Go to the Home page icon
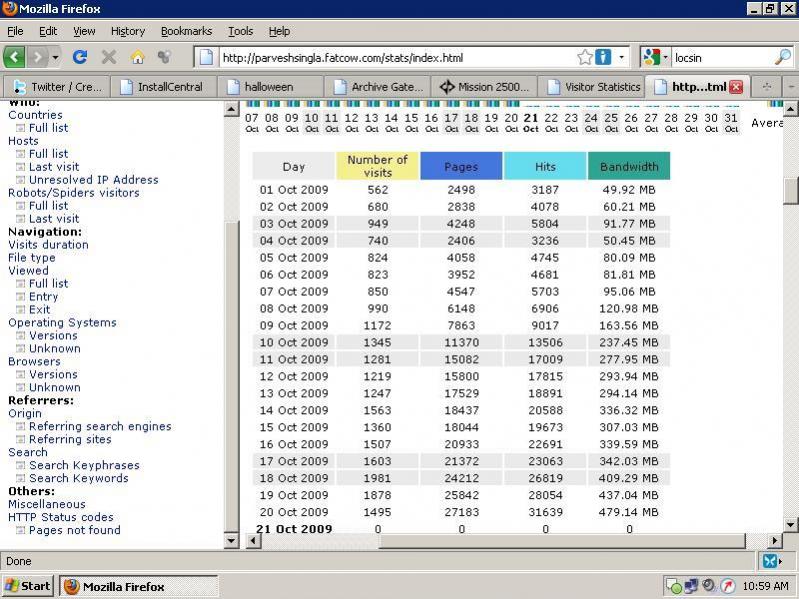 137,57
